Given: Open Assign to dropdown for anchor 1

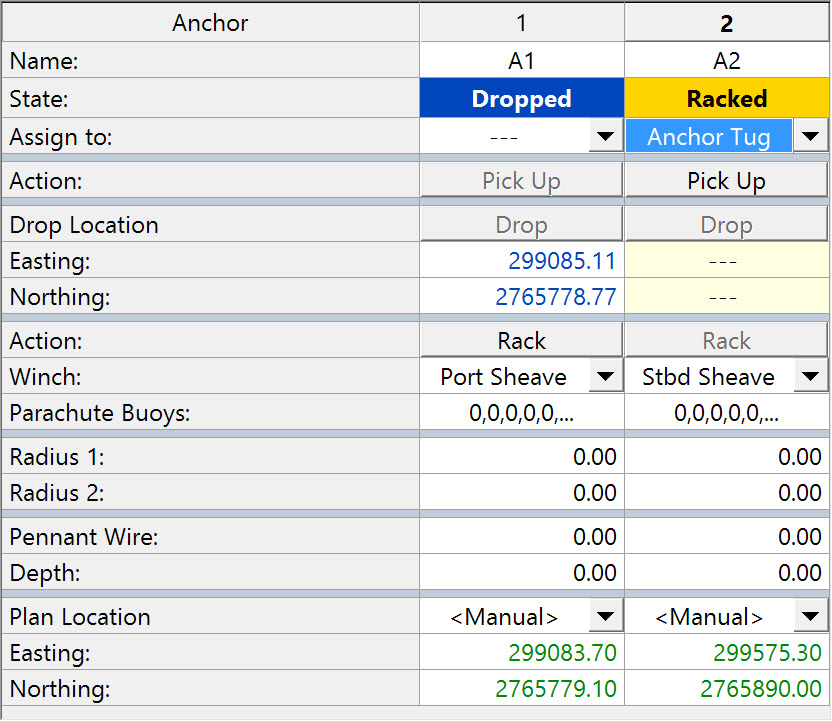Looking at the screenshot, I should [x=605, y=137].
